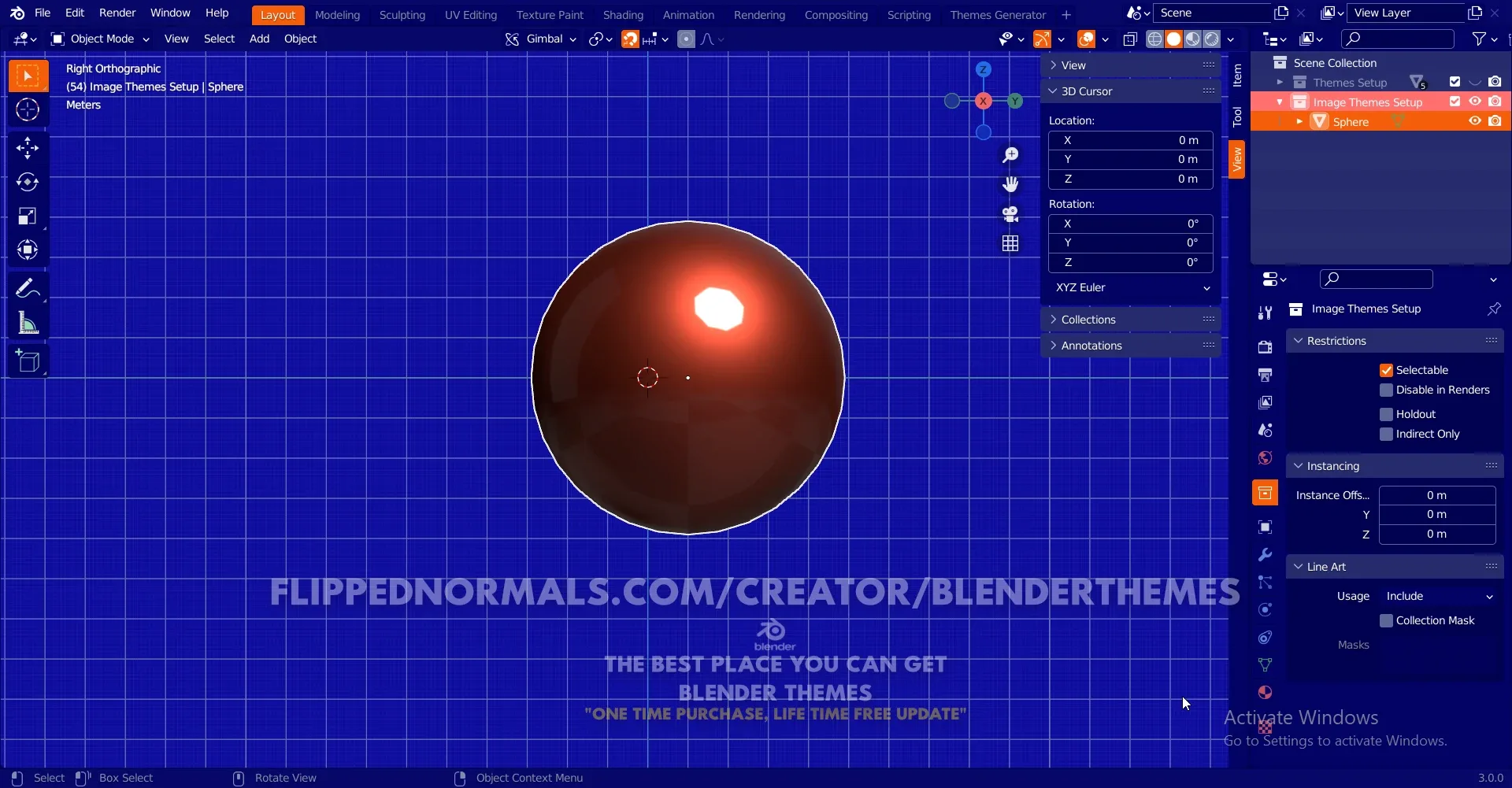The height and width of the screenshot is (788, 1512).
Task: Switch to wireframe viewport shading
Action: click(x=1154, y=39)
